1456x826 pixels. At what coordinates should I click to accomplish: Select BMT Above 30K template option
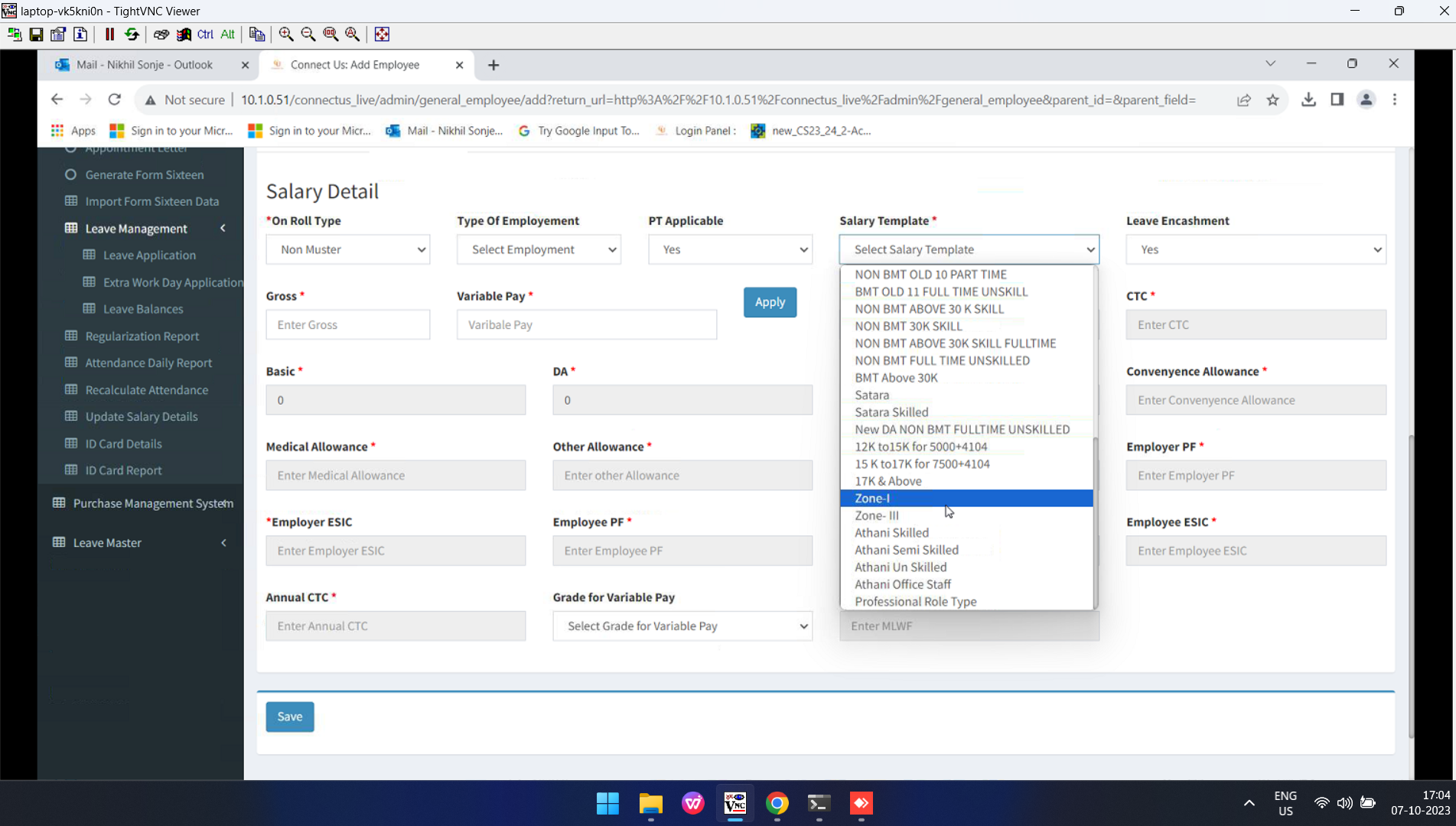pos(966,378)
